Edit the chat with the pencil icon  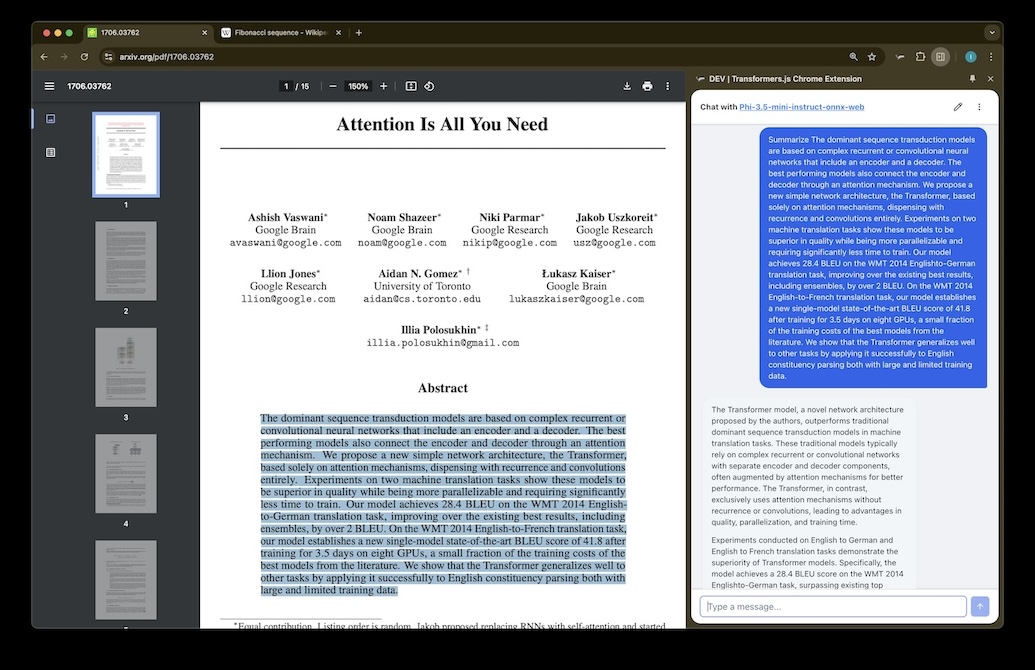tap(957, 106)
